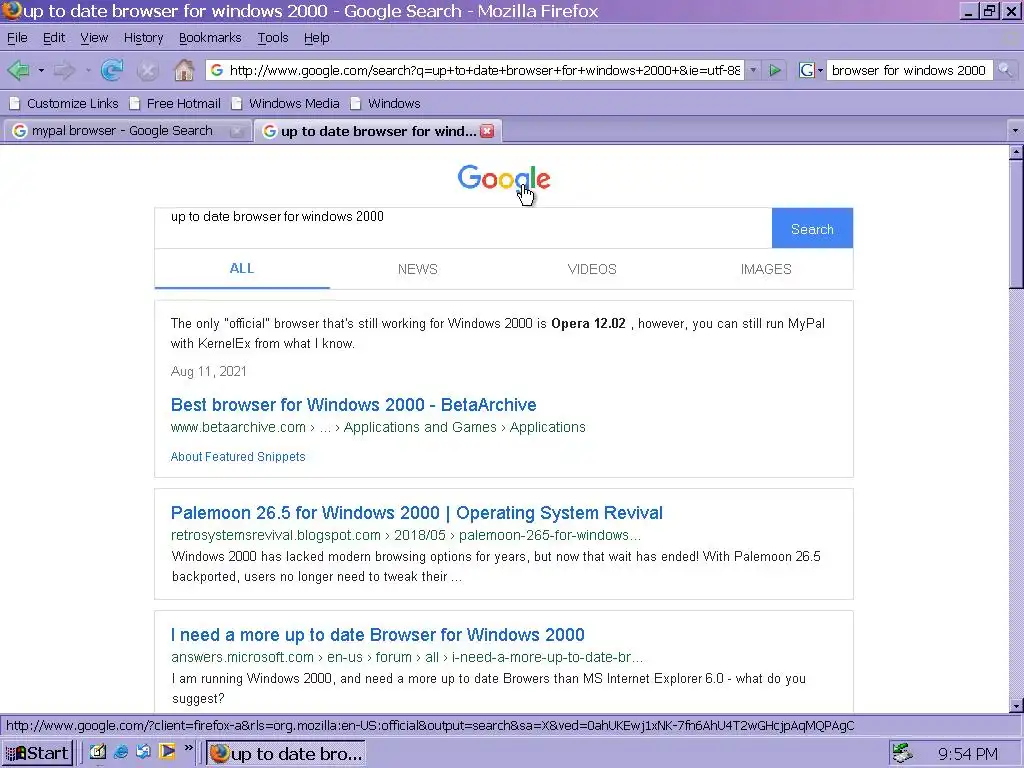The height and width of the screenshot is (768, 1024).
Task: Click the green Go arrow button
Action: tap(775, 70)
